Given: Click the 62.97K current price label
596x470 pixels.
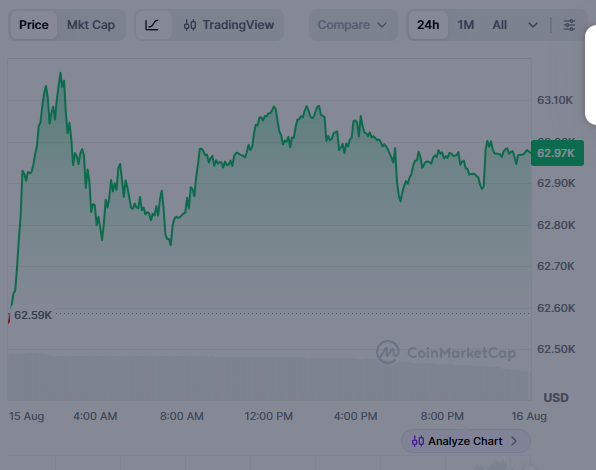Looking at the screenshot, I should point(557,153).
